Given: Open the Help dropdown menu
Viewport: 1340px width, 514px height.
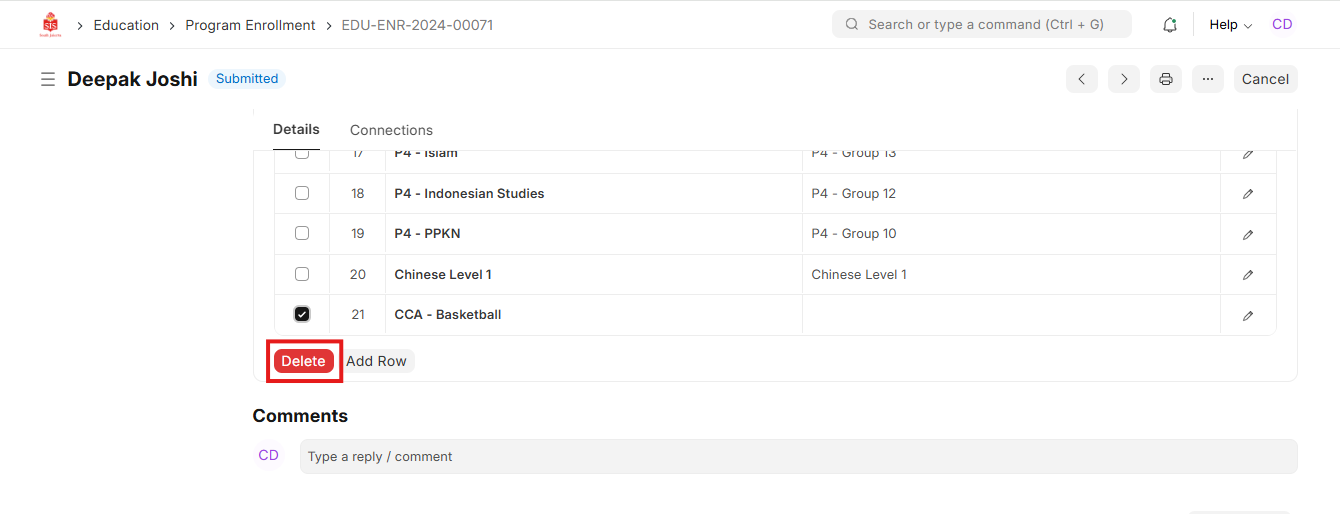Looking at the screenshot, I should click(x=1230, y=25).
